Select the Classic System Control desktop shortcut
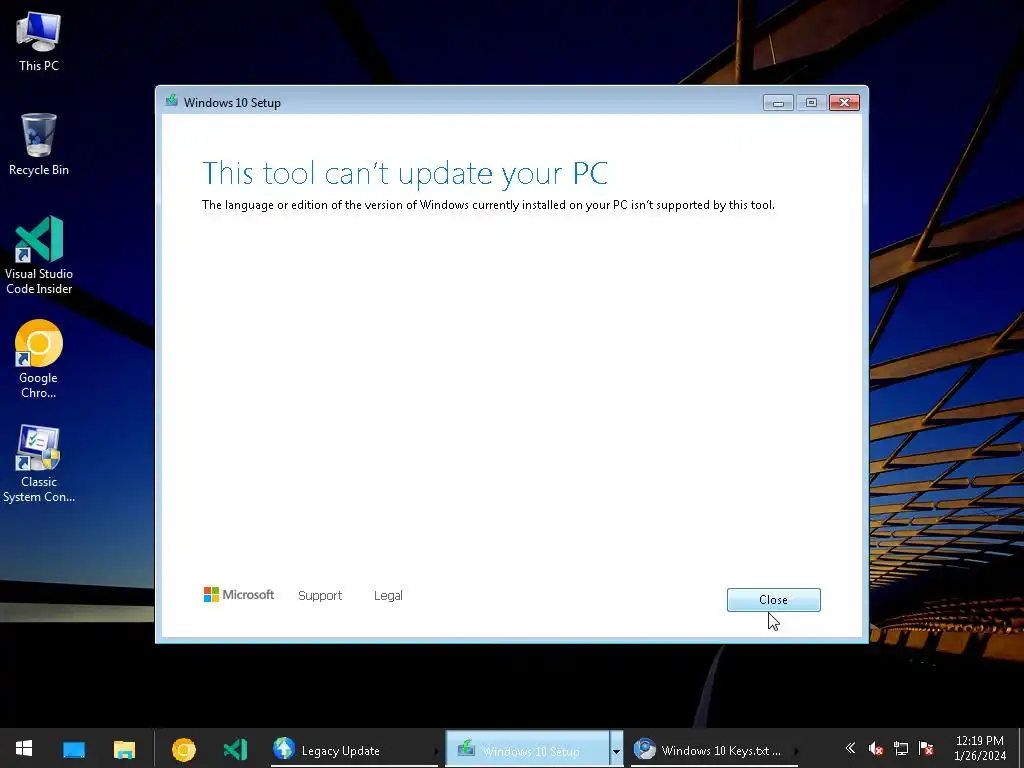Image resolution: width=1024 pixels, height=768 pixels. click(x=39, y=464)
